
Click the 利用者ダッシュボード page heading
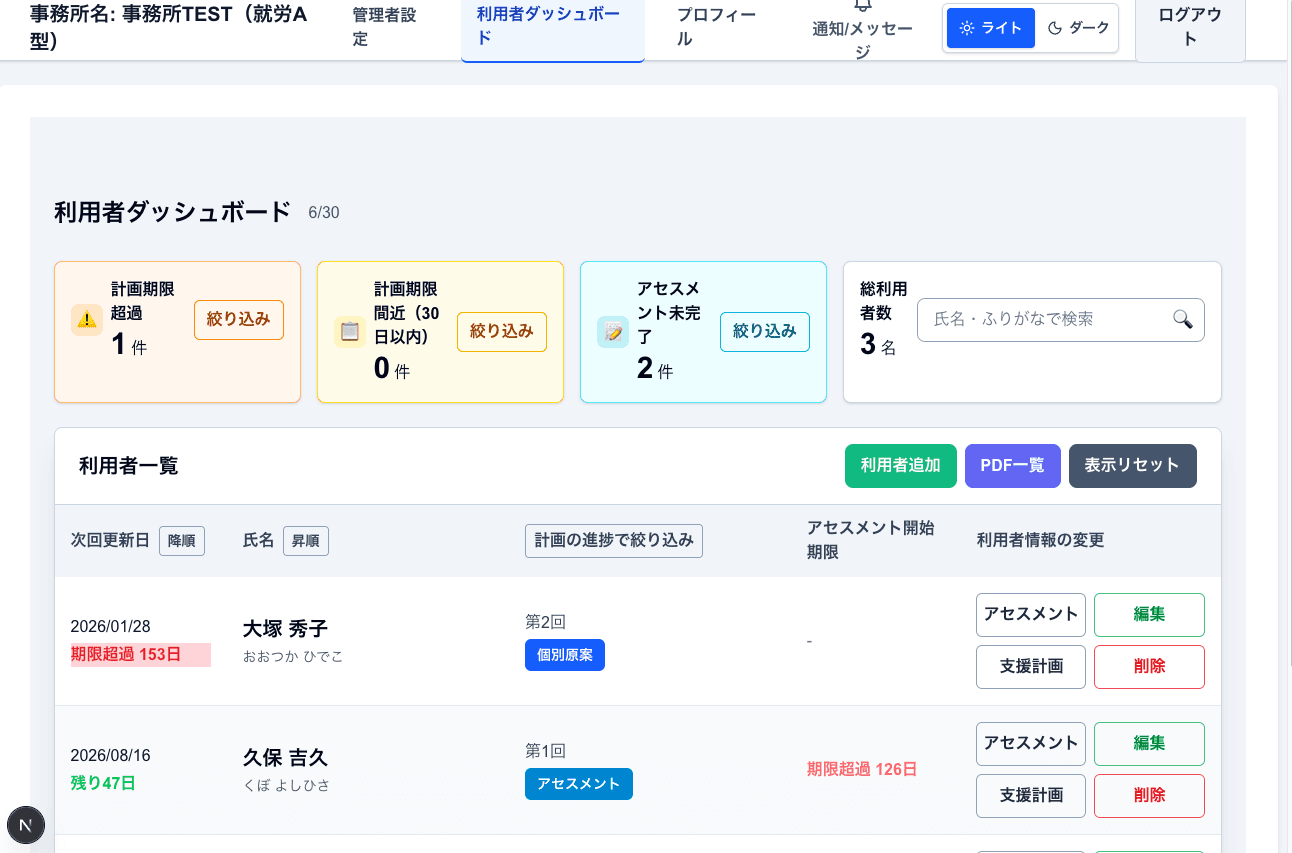(173, 212)
